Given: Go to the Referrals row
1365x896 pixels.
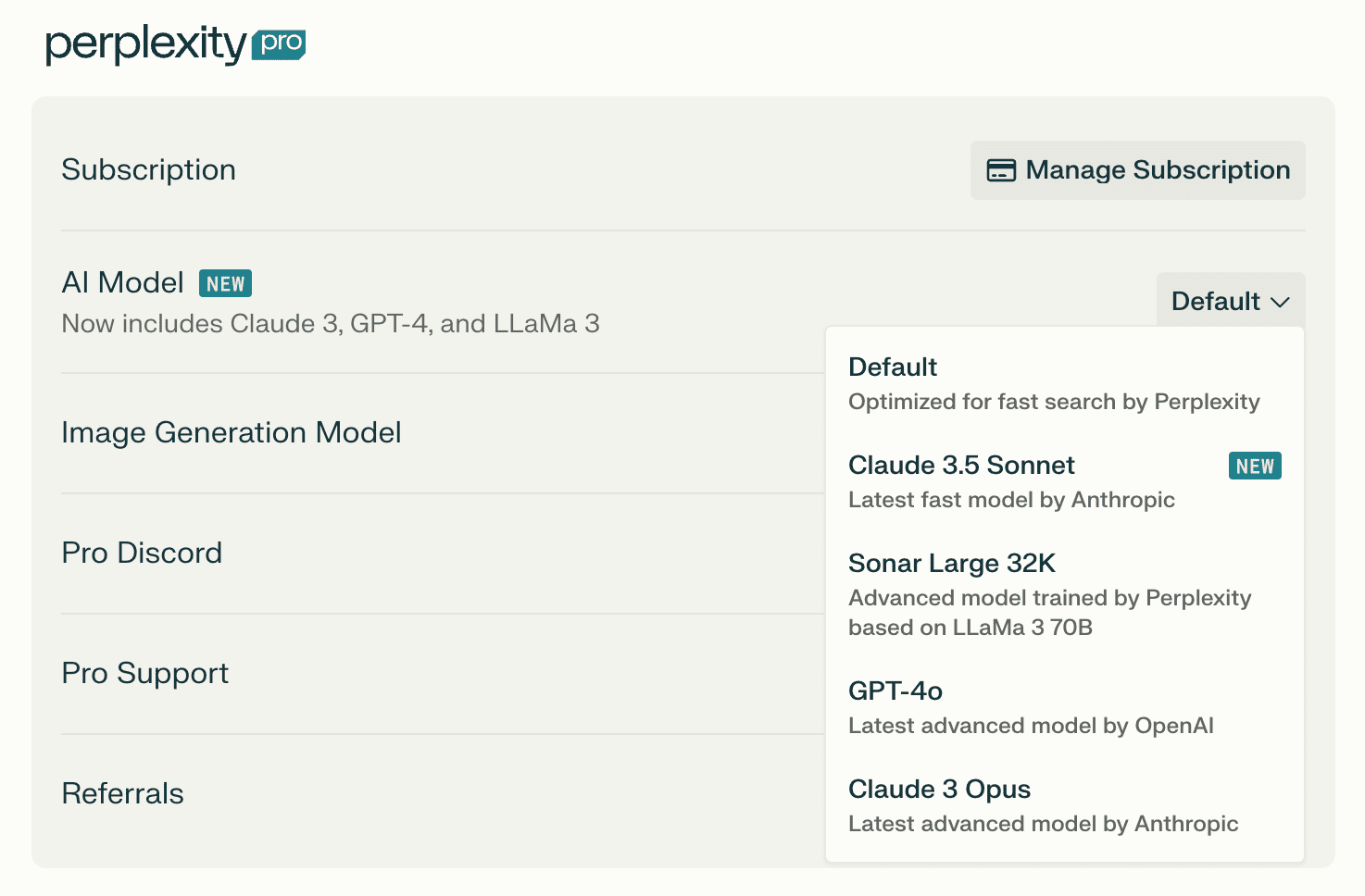Looking at the screenshot, I should point(122,794).
